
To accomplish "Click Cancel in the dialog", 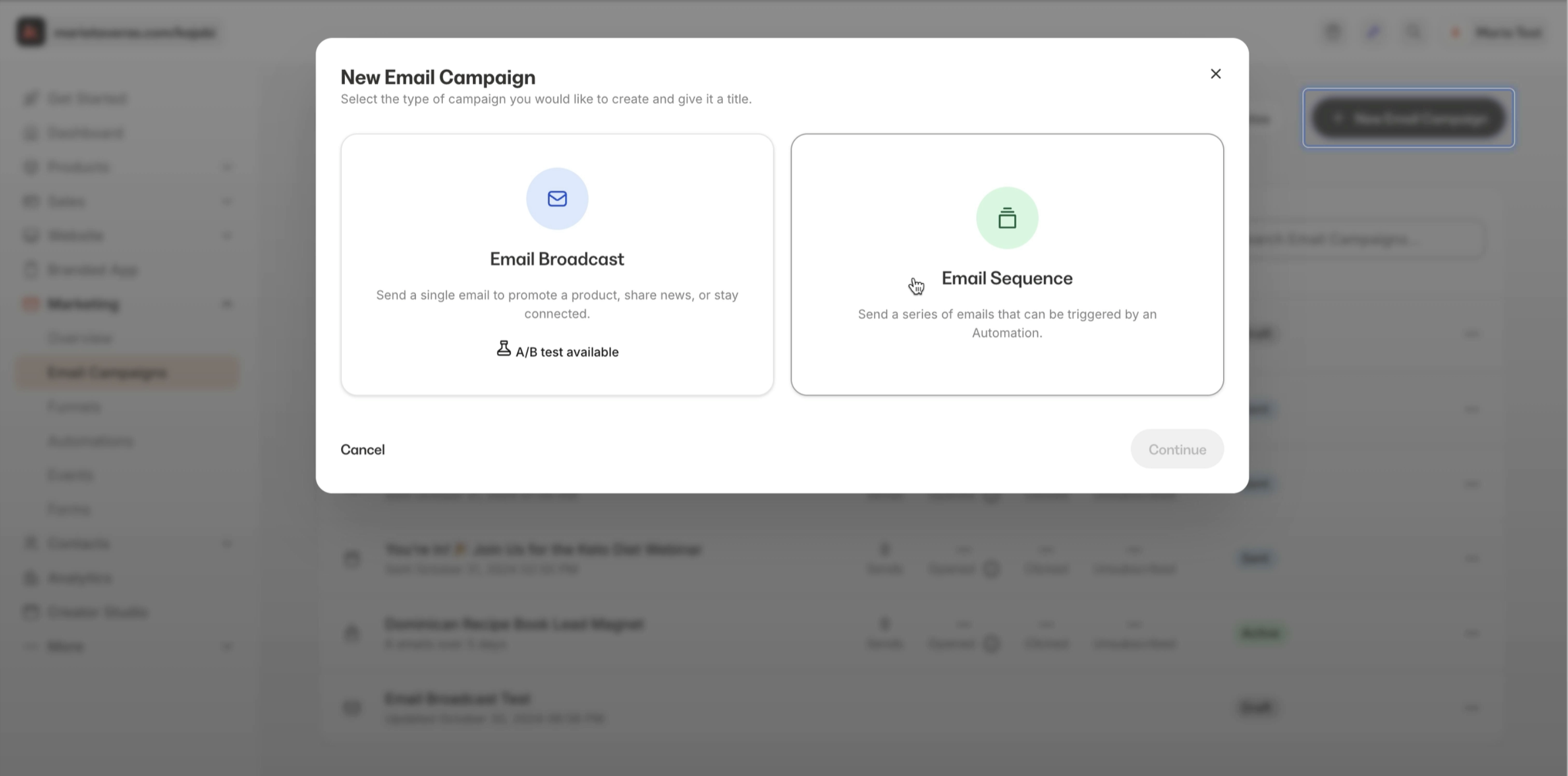I will (x=362, y=450).
